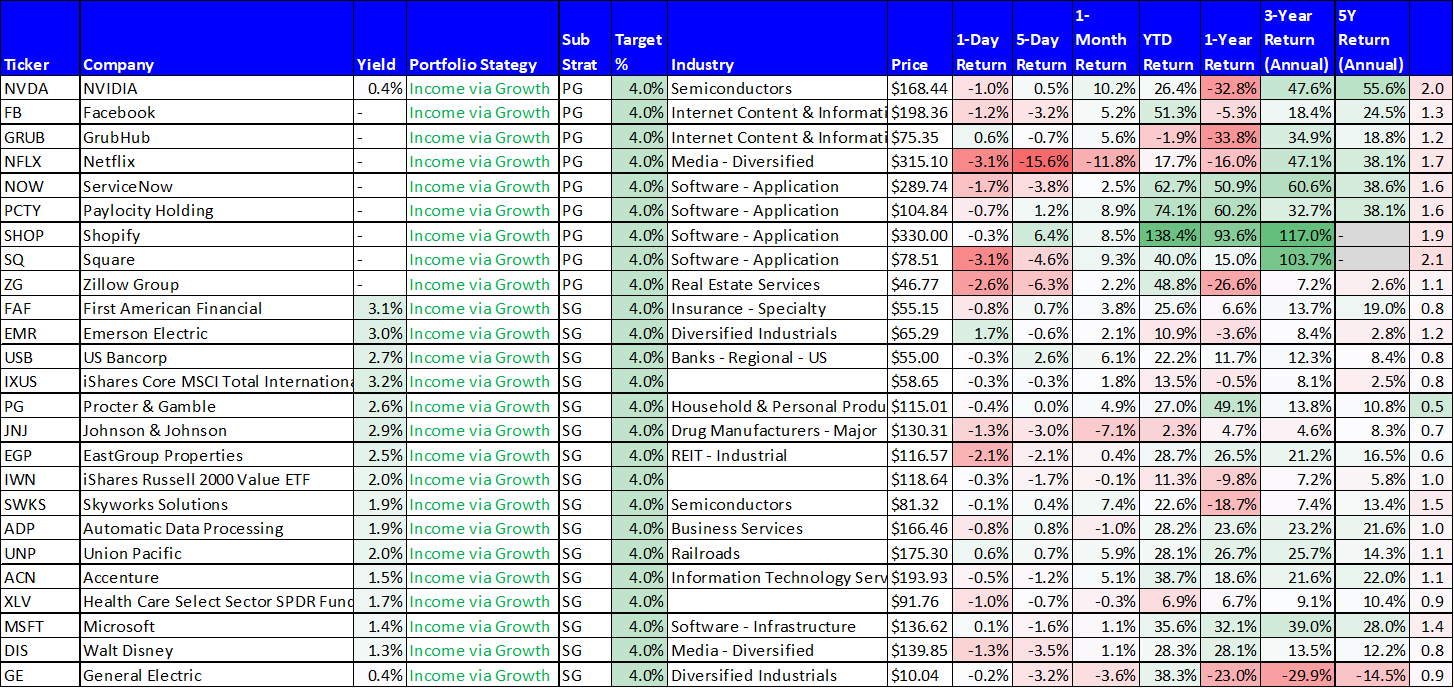Click Square's $78.51 price cell

coord(920,259)
